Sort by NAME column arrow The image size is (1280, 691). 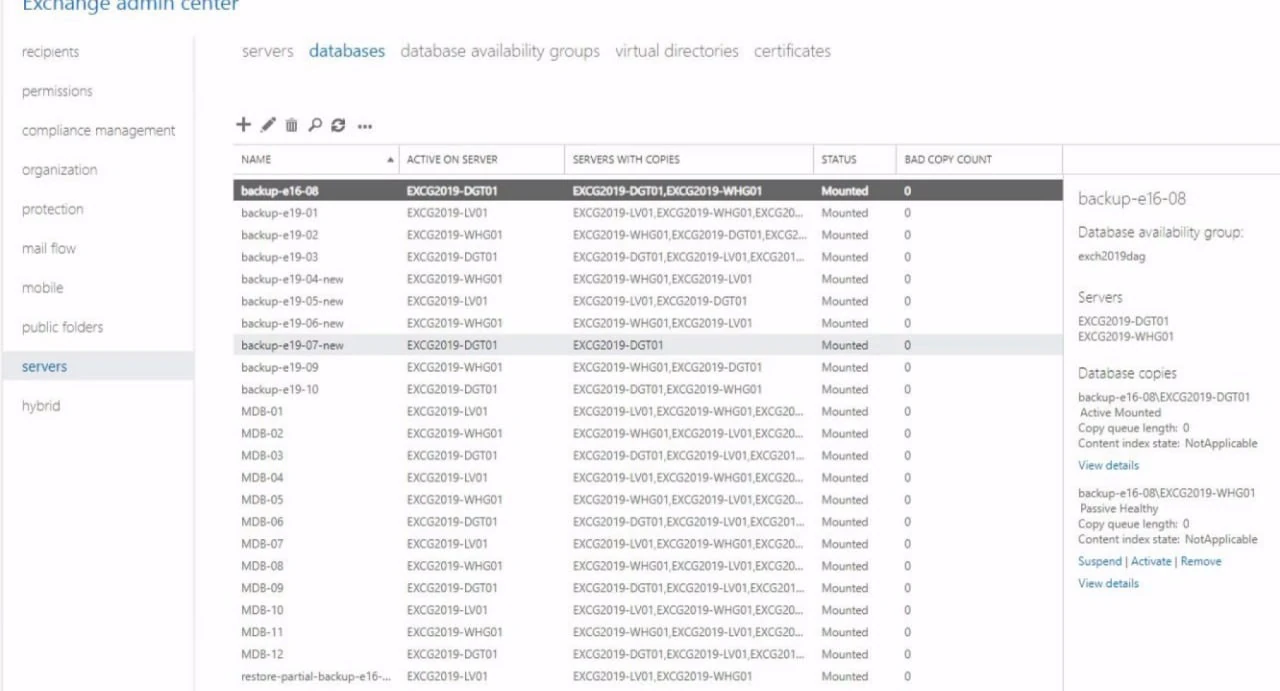pyautogui.click(x=389, y=160)
